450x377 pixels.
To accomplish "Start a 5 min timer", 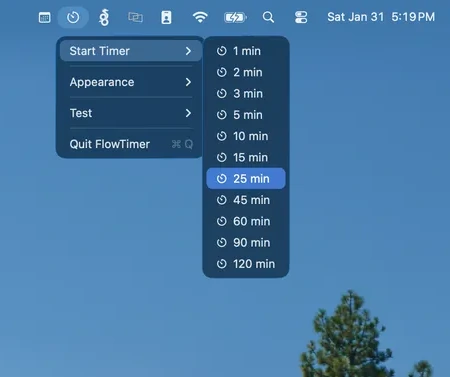I will tap(246, 115).
